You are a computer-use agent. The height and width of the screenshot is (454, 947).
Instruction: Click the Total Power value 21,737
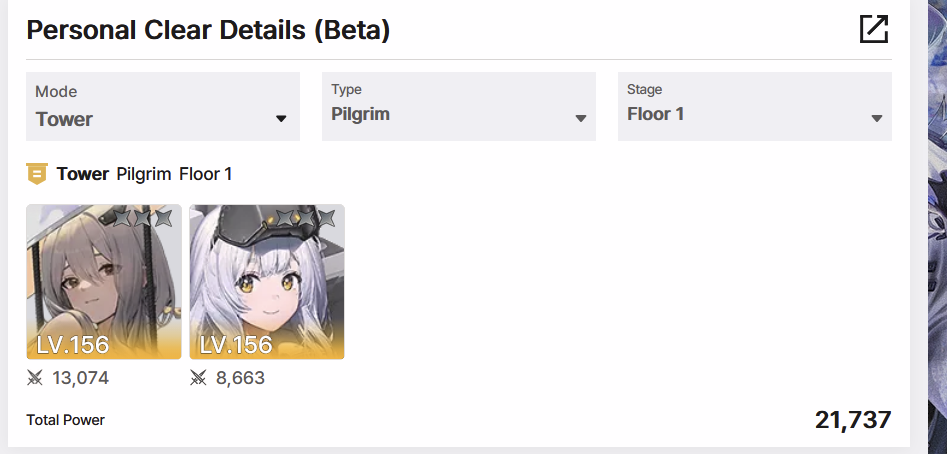pos(853,420)
